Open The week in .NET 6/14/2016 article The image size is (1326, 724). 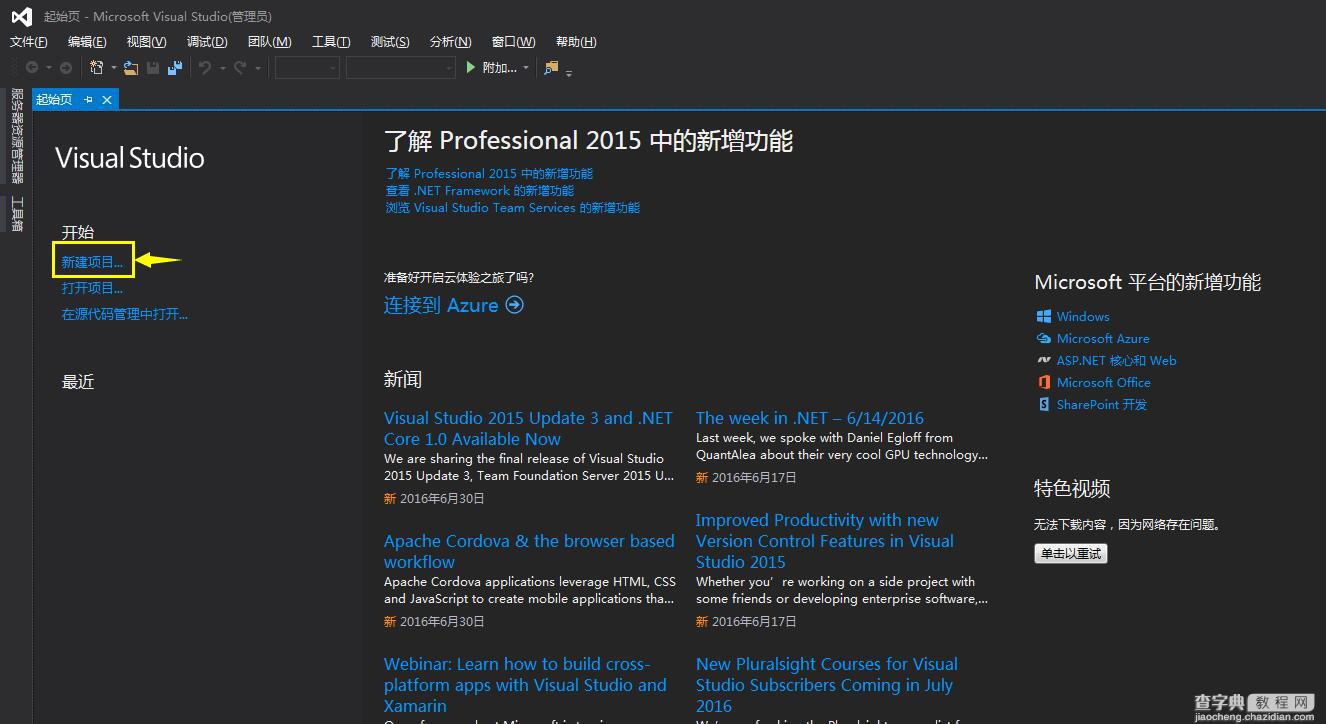point(810,418)
